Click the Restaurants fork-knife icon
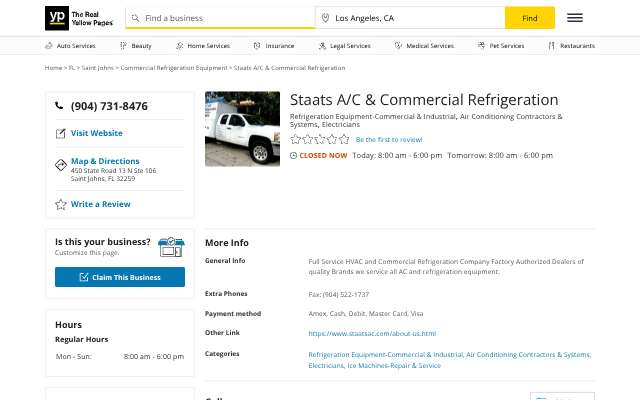This screenshot has height=400, width=640. pos(551,46)
